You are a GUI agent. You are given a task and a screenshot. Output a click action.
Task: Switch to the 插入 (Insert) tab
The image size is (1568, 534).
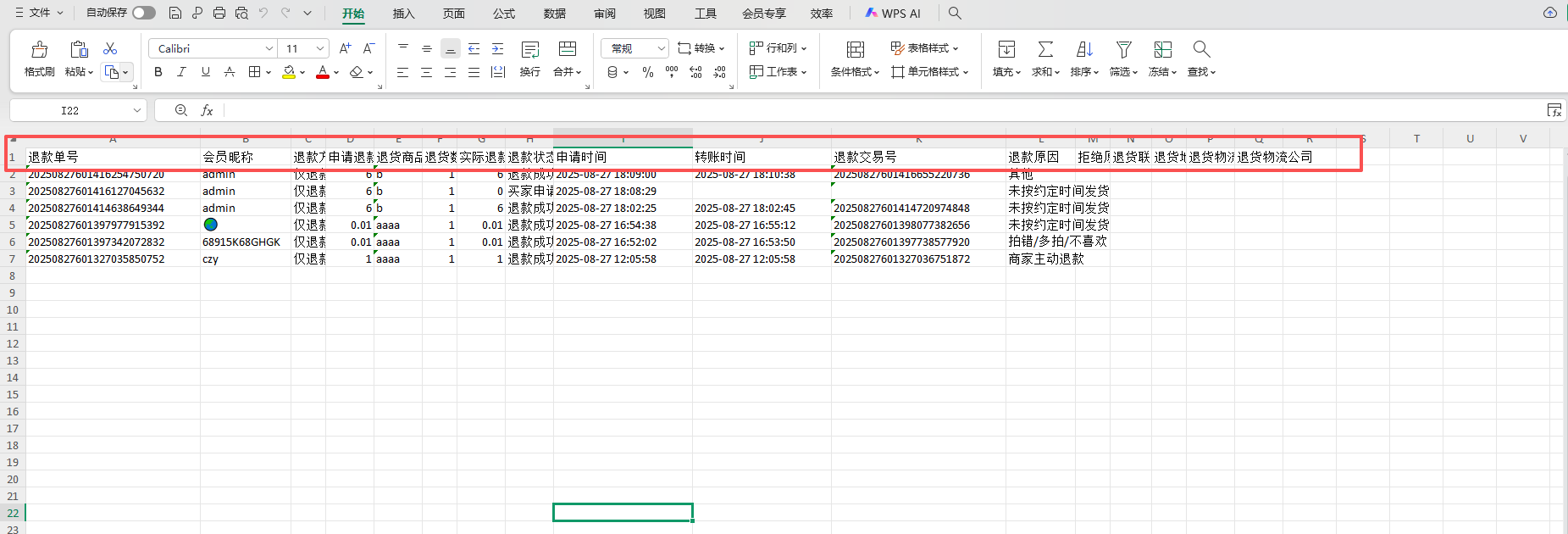click(403, 14)
